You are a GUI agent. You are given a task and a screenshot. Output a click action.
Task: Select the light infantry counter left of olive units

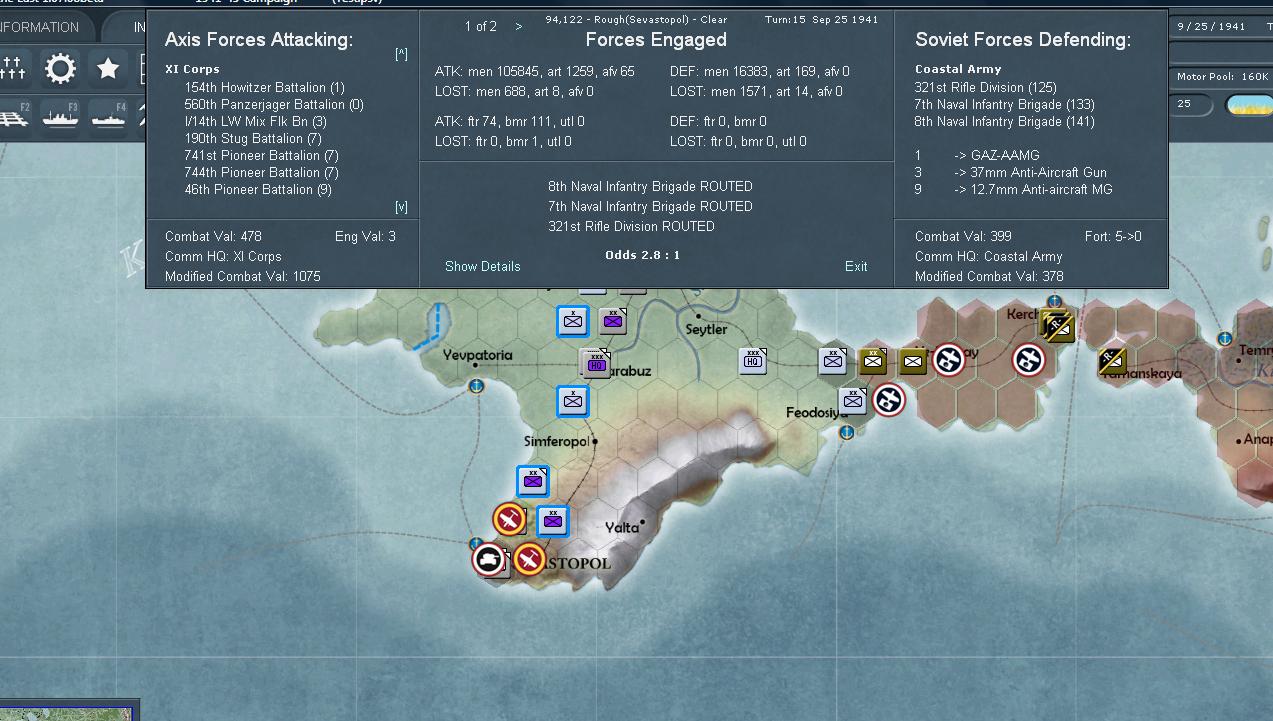(833, 361)
